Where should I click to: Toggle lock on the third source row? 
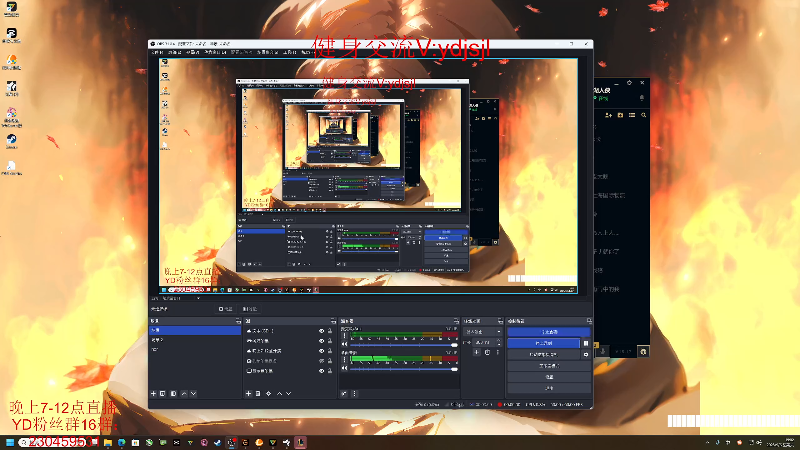(x=330, y=351)
